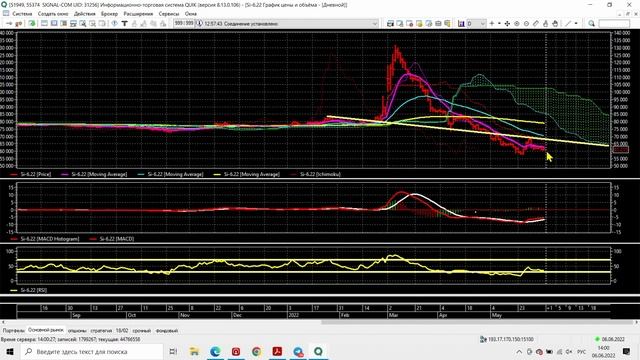Select the open hand pan tool

coord(555,23)
